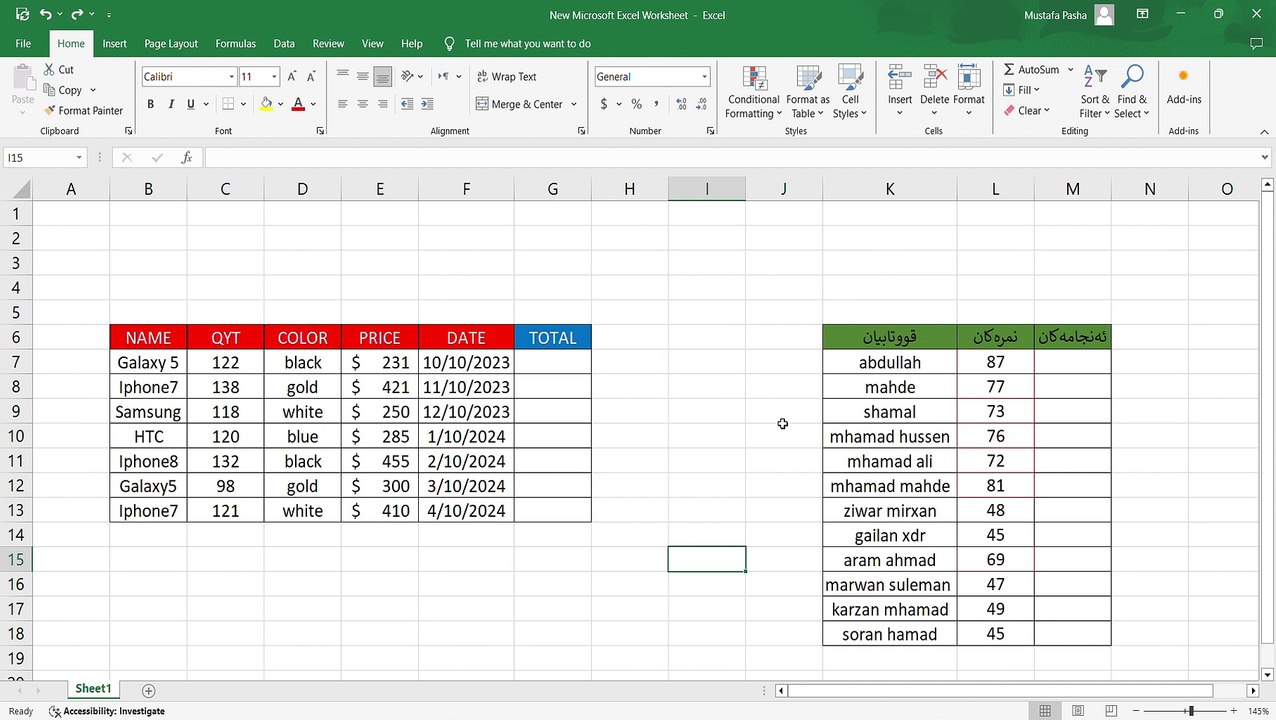Switch to the Data tab
Viewport: 1276px width, 720px height.
[284, 44]
